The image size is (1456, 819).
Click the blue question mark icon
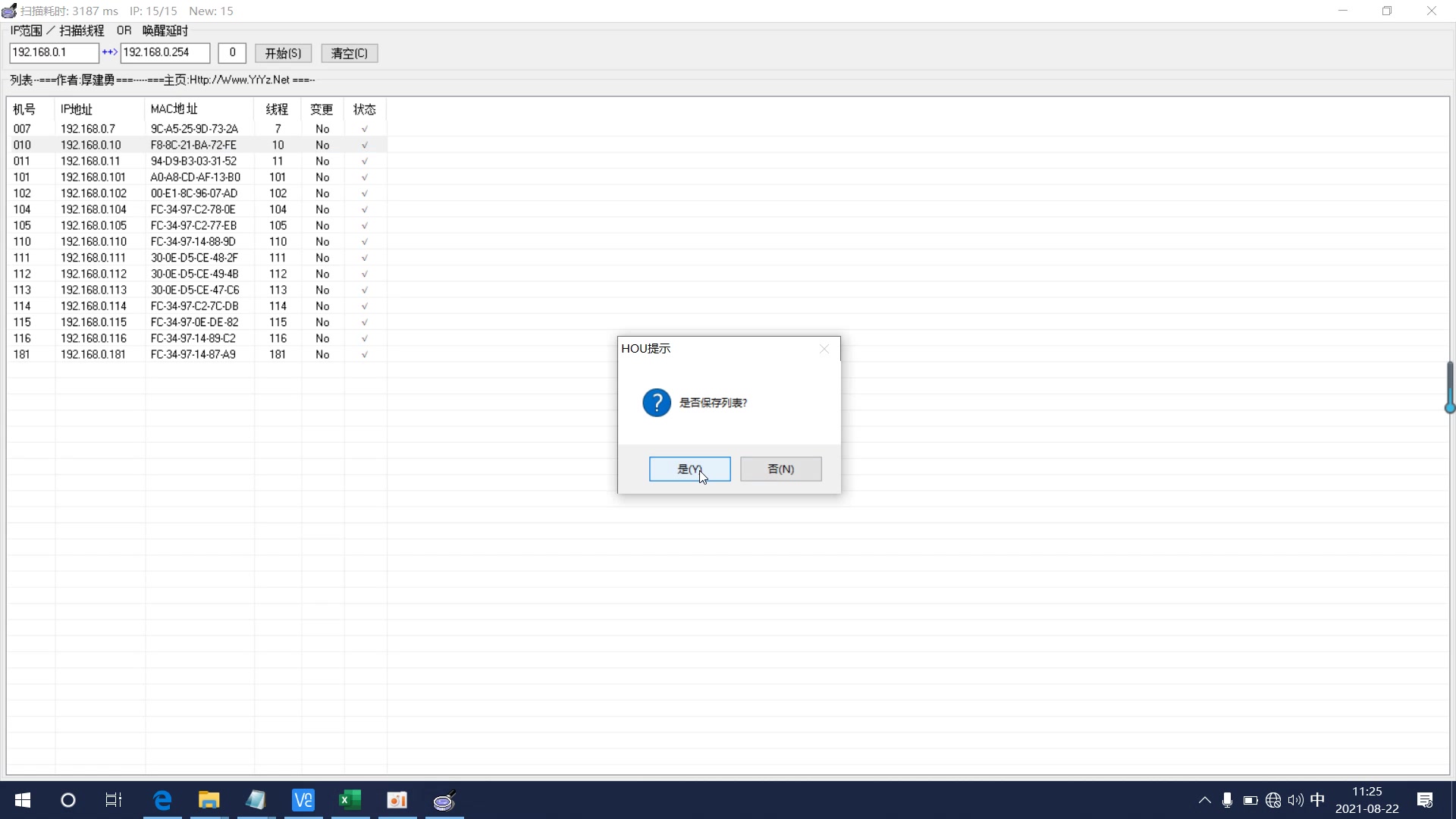pos(656,403)
